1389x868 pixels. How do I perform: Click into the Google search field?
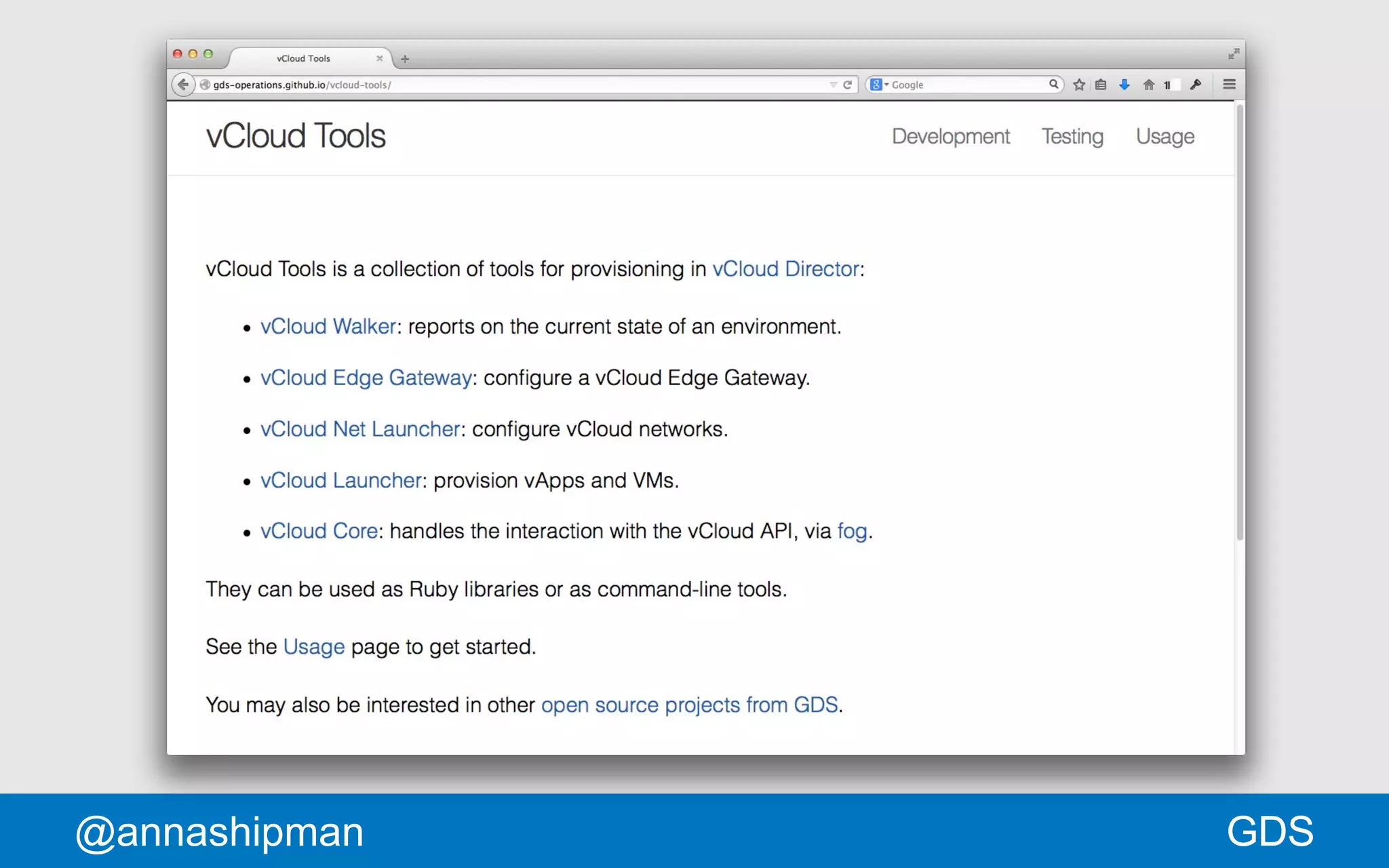point(970,85)
